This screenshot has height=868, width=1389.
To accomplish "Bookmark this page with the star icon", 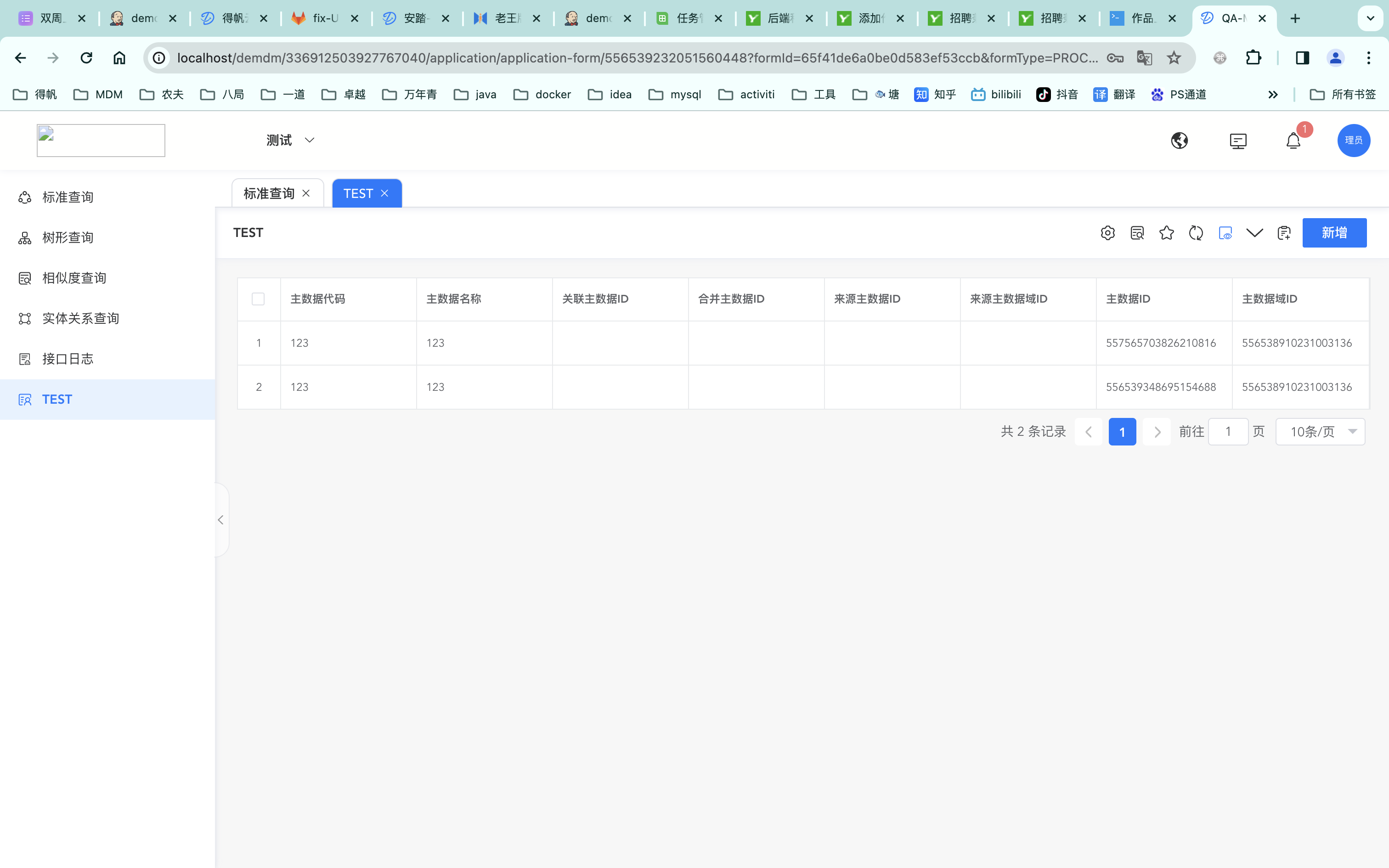I will (x=1174, y=58).
